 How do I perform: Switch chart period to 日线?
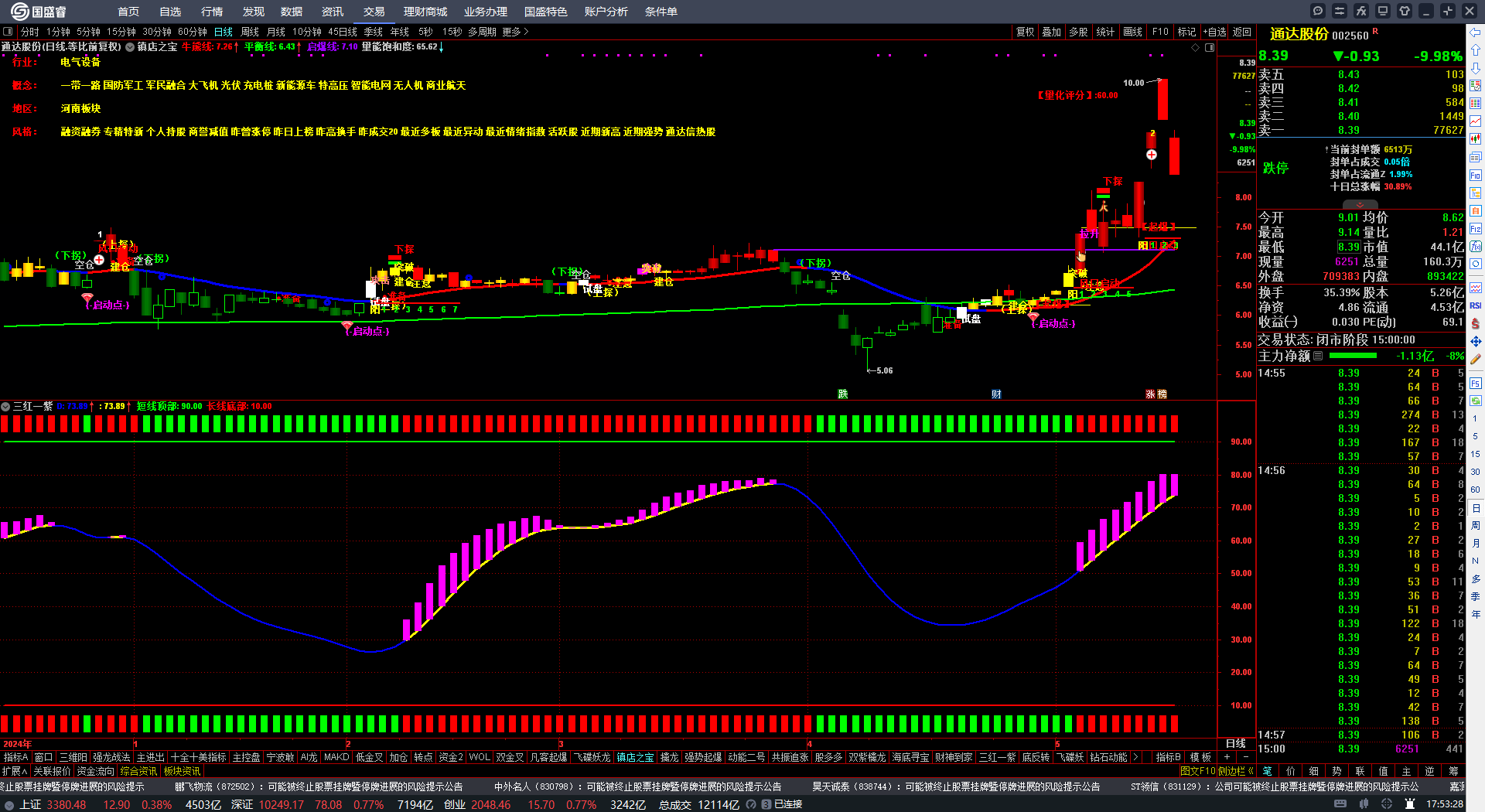(x=224, y=32)
